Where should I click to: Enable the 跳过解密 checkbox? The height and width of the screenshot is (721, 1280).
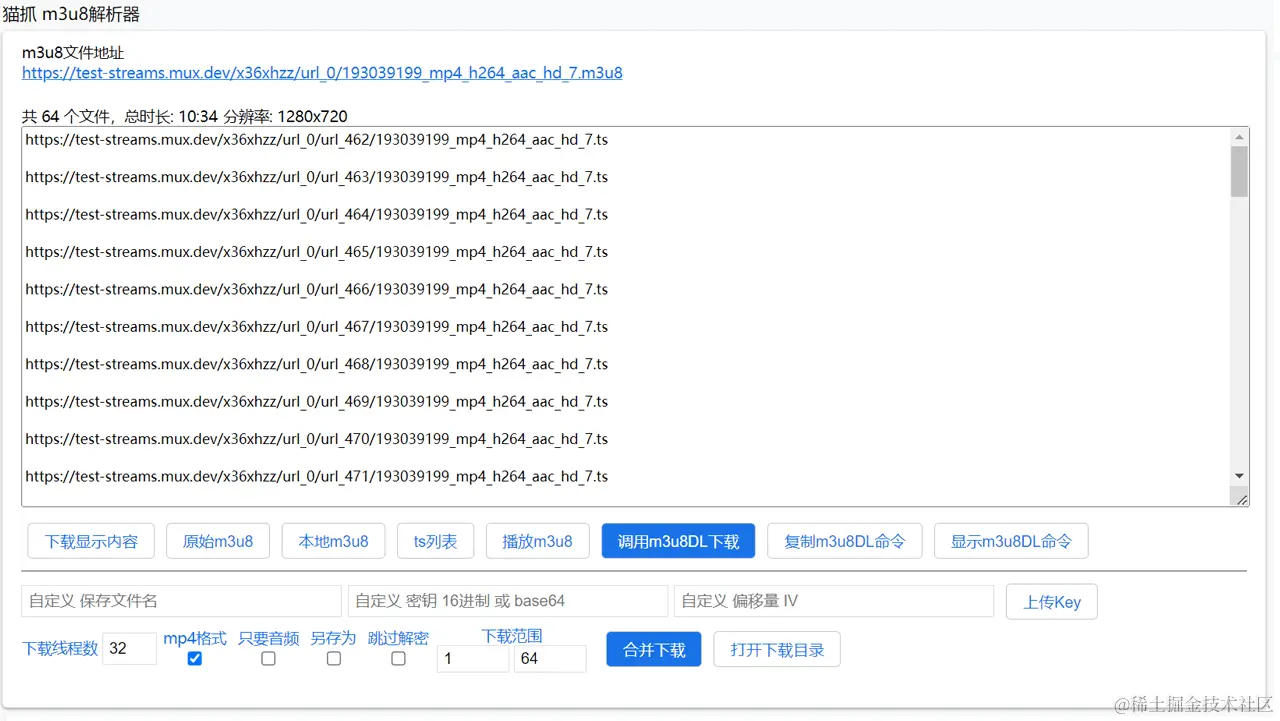tap(398, 658)
